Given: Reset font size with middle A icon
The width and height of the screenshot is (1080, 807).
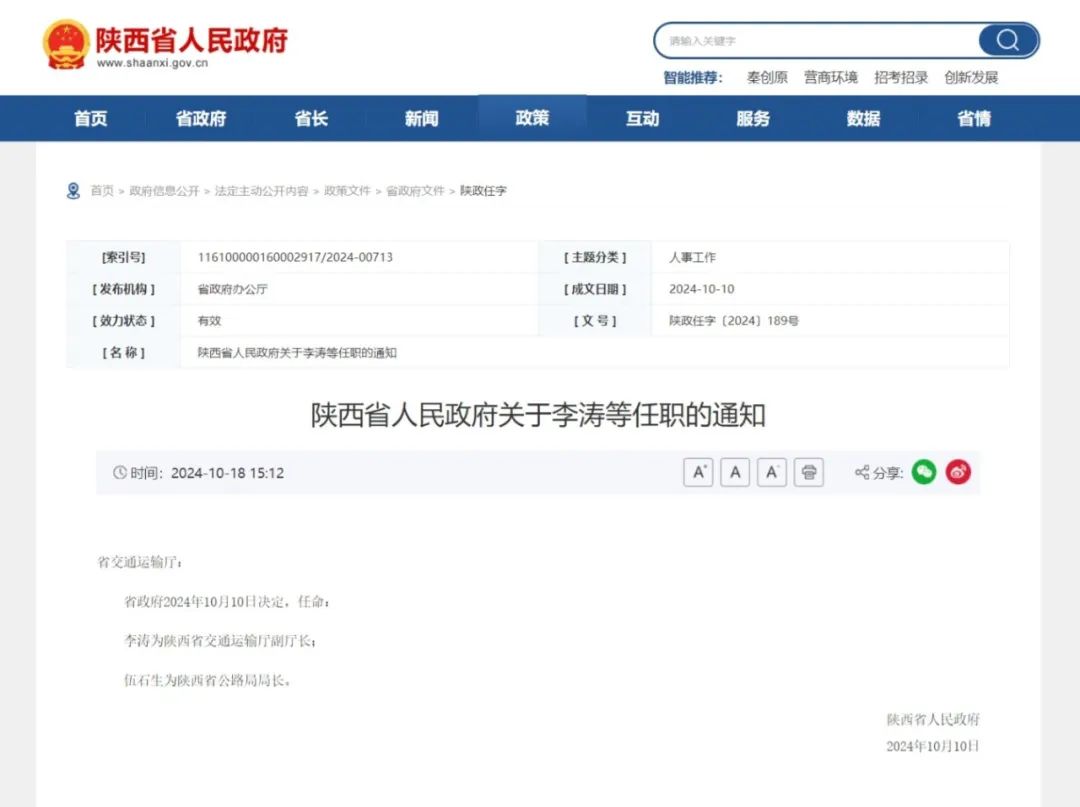Looking at the screenshot, I should point(735,472).
